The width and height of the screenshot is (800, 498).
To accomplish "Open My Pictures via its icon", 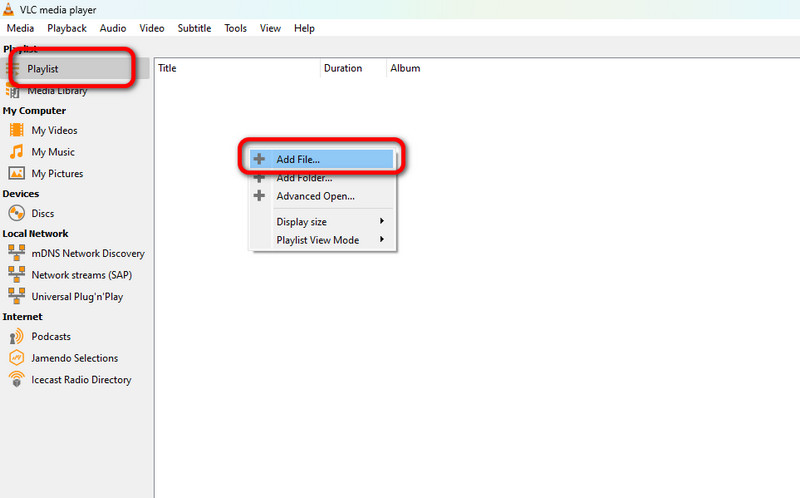I will (16, 173).
